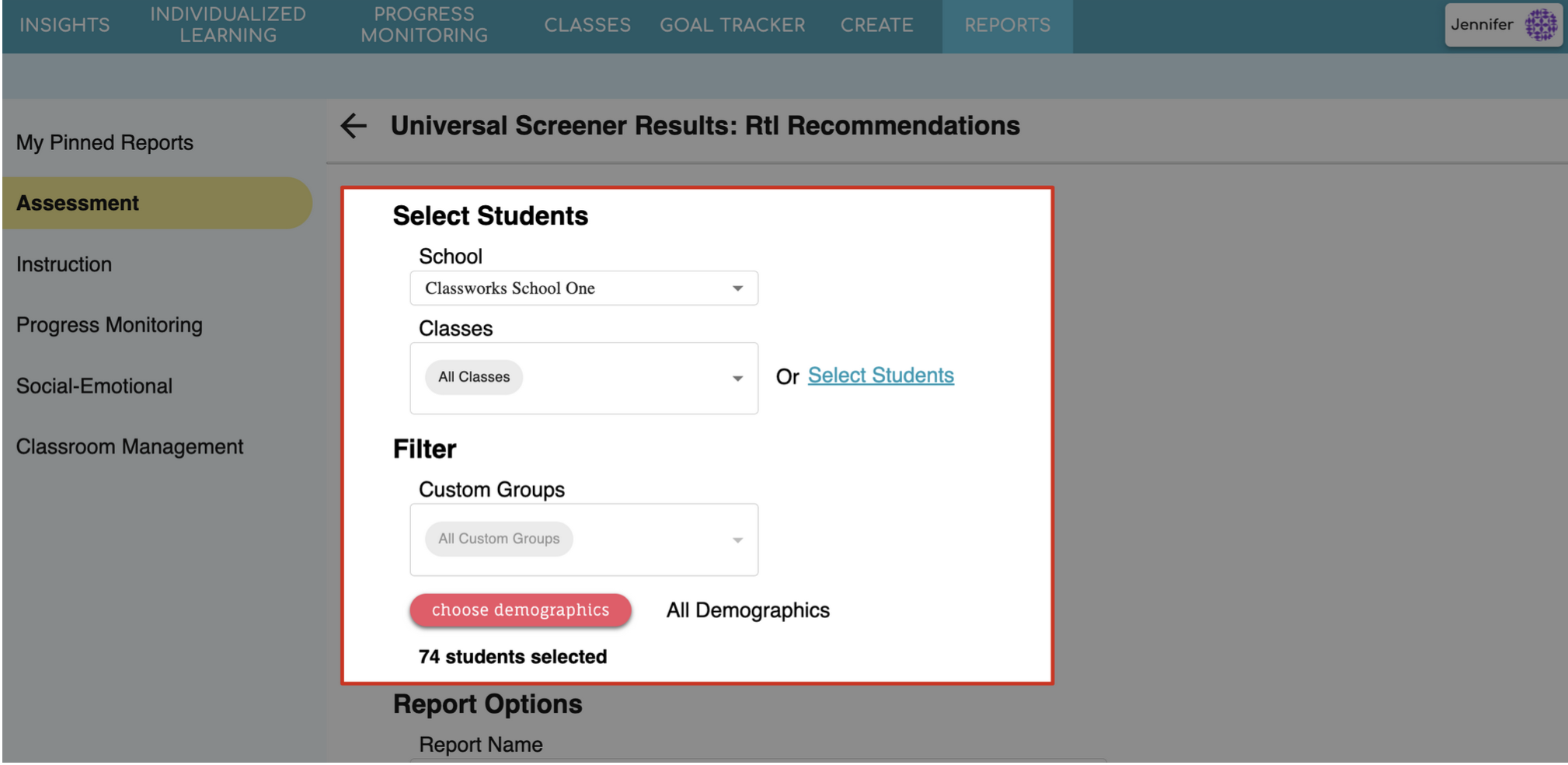Viewport: 1568px width, 765px height.
Task: Switch to the Classes tab
Action: pyautogui.click(x=587, y=25)
